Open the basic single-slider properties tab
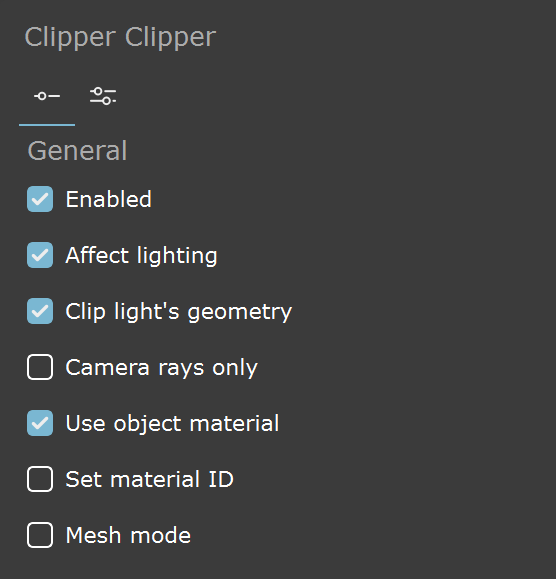Viewport: 556px width, 579px height. (x=47, y=96)
